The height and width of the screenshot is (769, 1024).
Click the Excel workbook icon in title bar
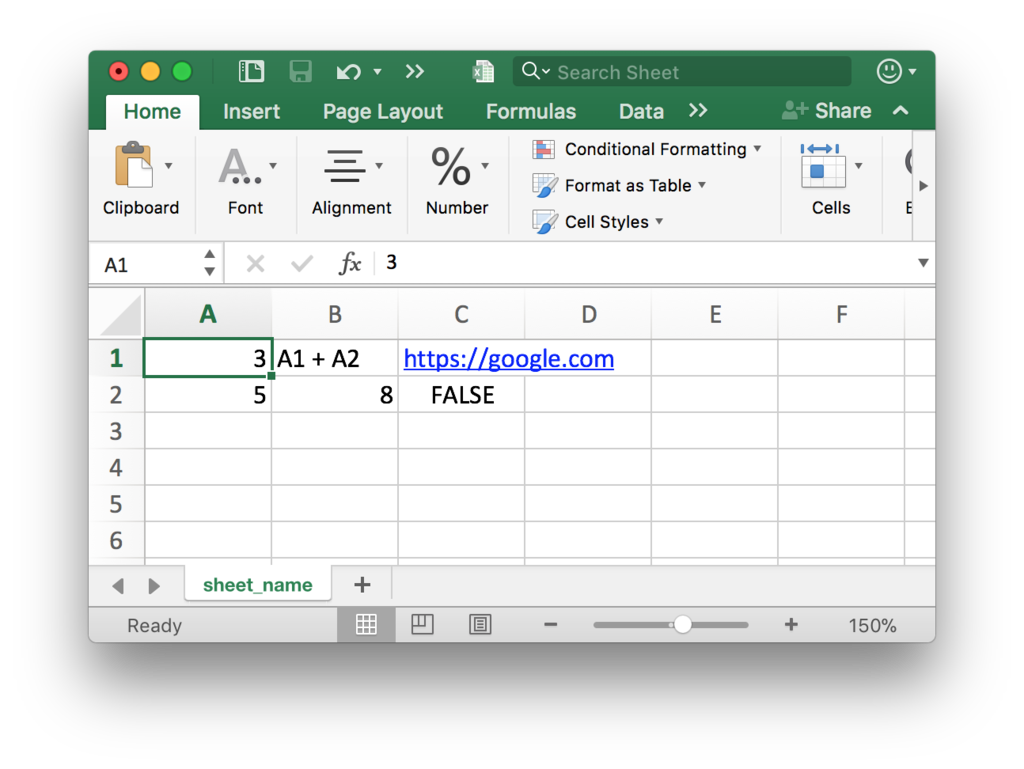coord(483,71)
